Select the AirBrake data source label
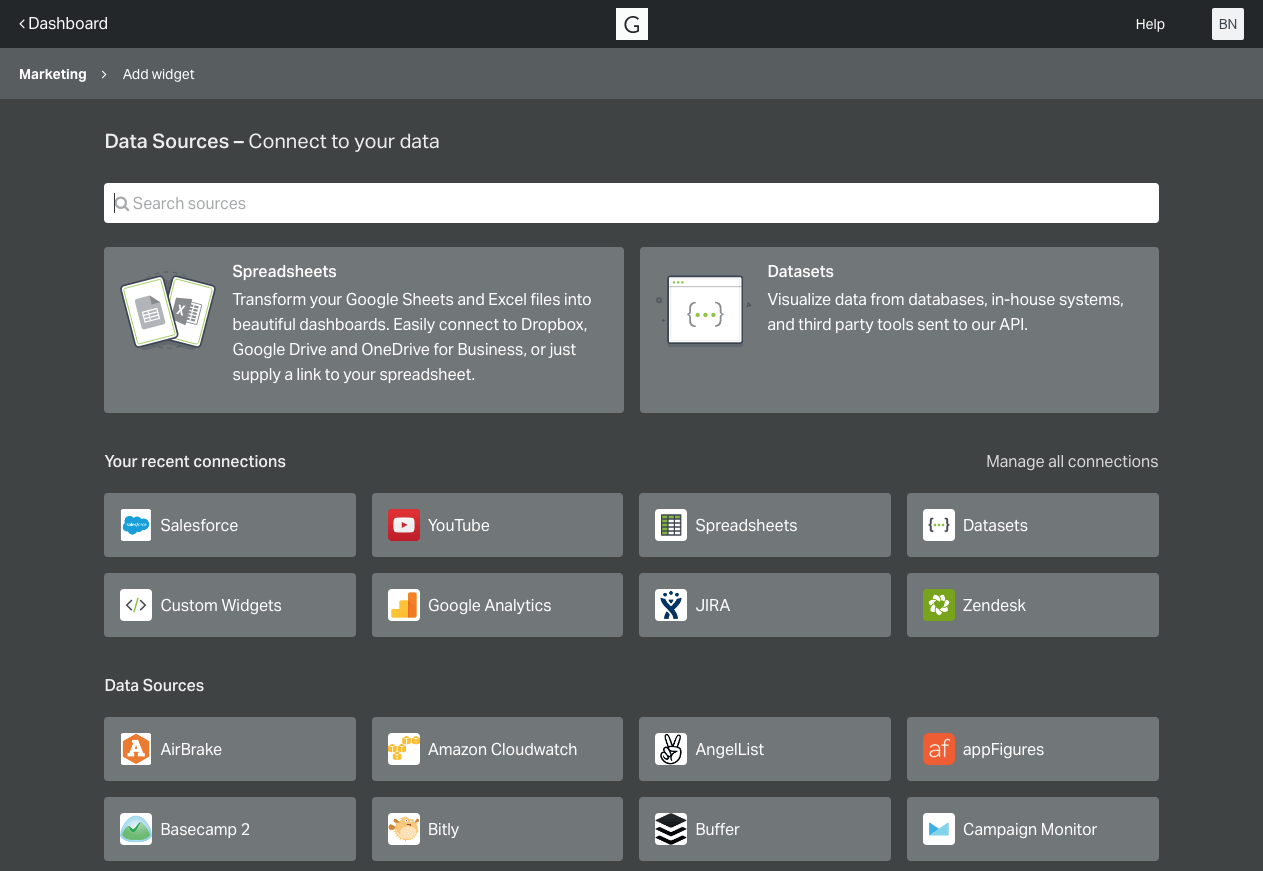This screenshot has width=1263, height=871. click(191, 749)
